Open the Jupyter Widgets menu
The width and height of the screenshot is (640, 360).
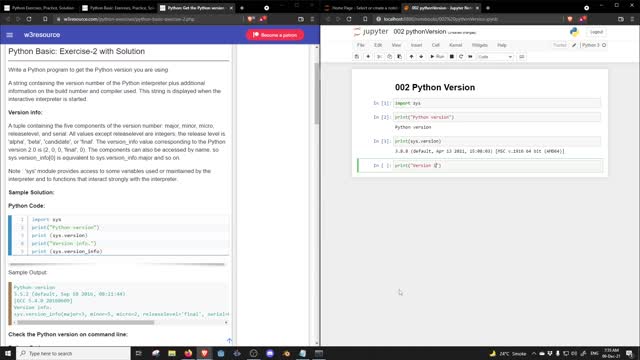point(480,45)
